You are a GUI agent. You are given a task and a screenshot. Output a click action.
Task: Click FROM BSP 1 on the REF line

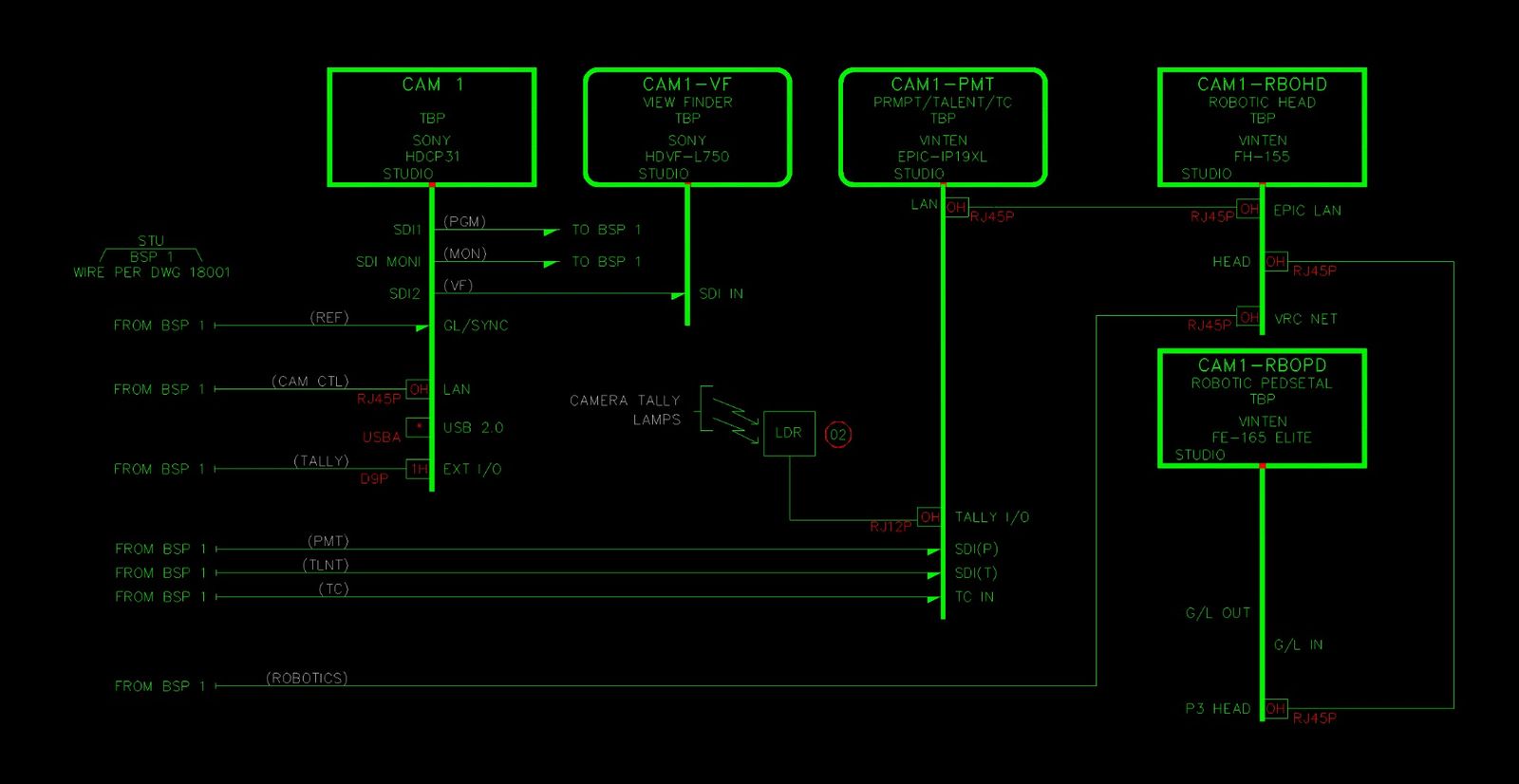click(x=159, y=326)
